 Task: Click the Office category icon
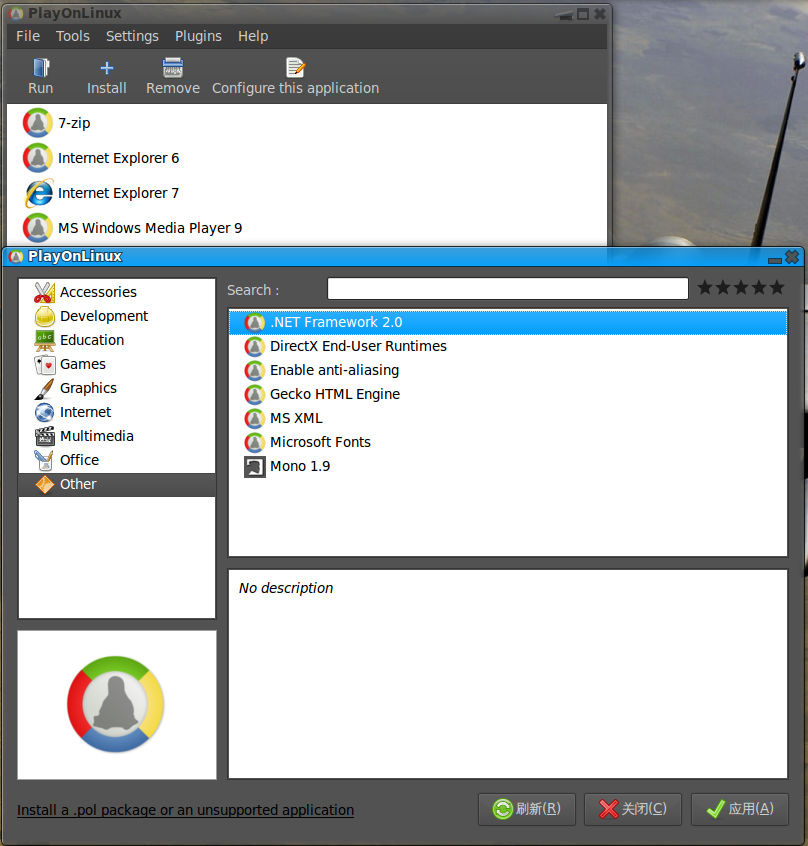point(44,460)
